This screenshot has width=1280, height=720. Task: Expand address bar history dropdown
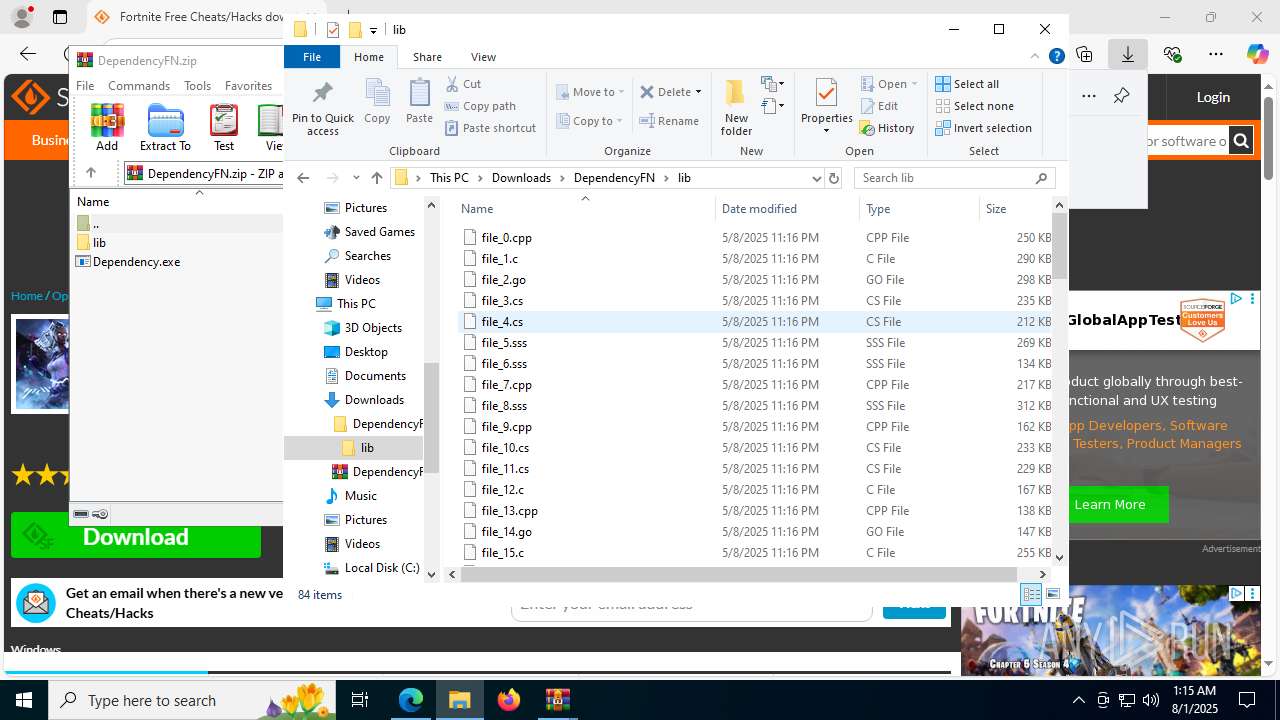tap(816, 178)
